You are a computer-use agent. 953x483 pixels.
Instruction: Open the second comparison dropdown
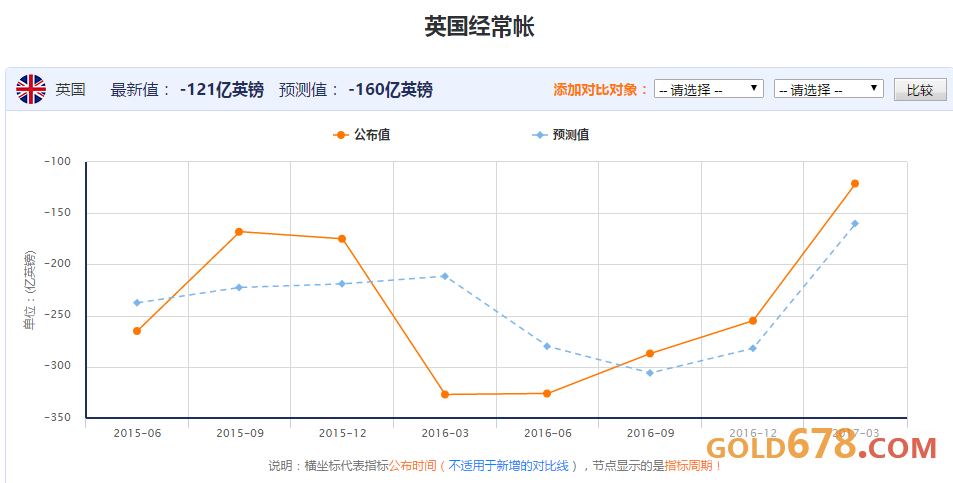(829, 89)
